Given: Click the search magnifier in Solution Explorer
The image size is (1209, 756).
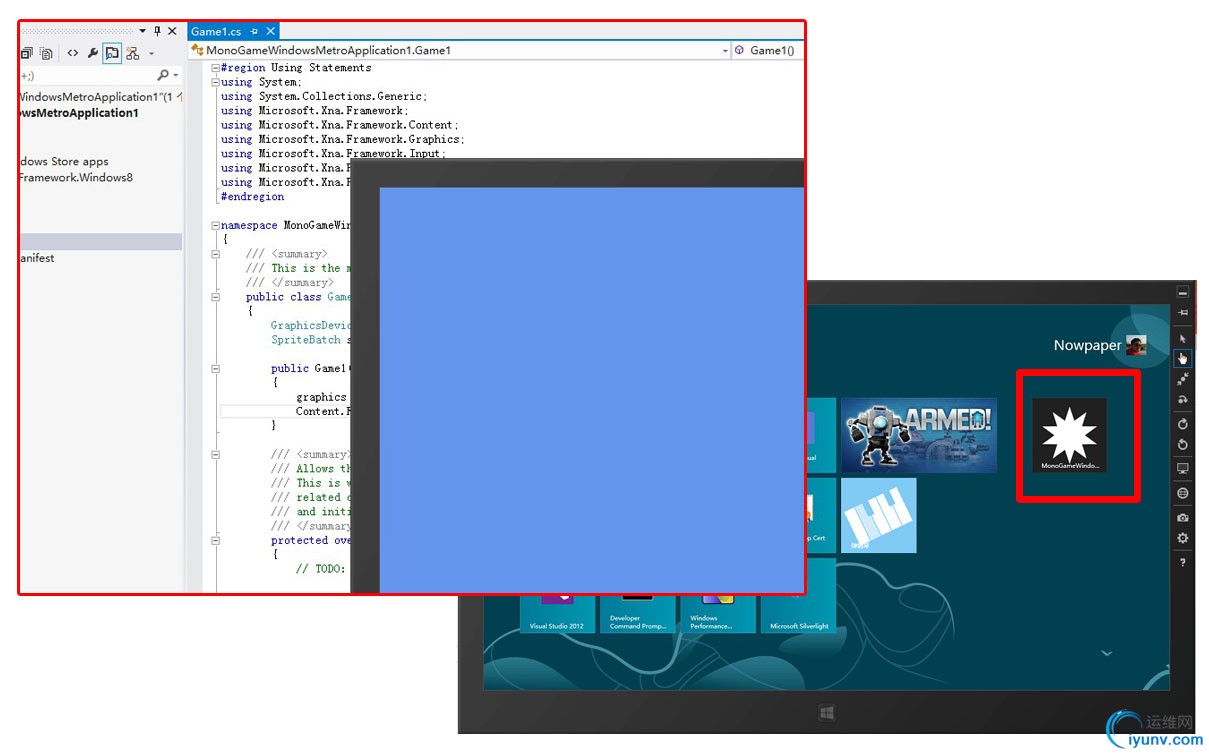Looking at the screenshot, I should (163, 75).
